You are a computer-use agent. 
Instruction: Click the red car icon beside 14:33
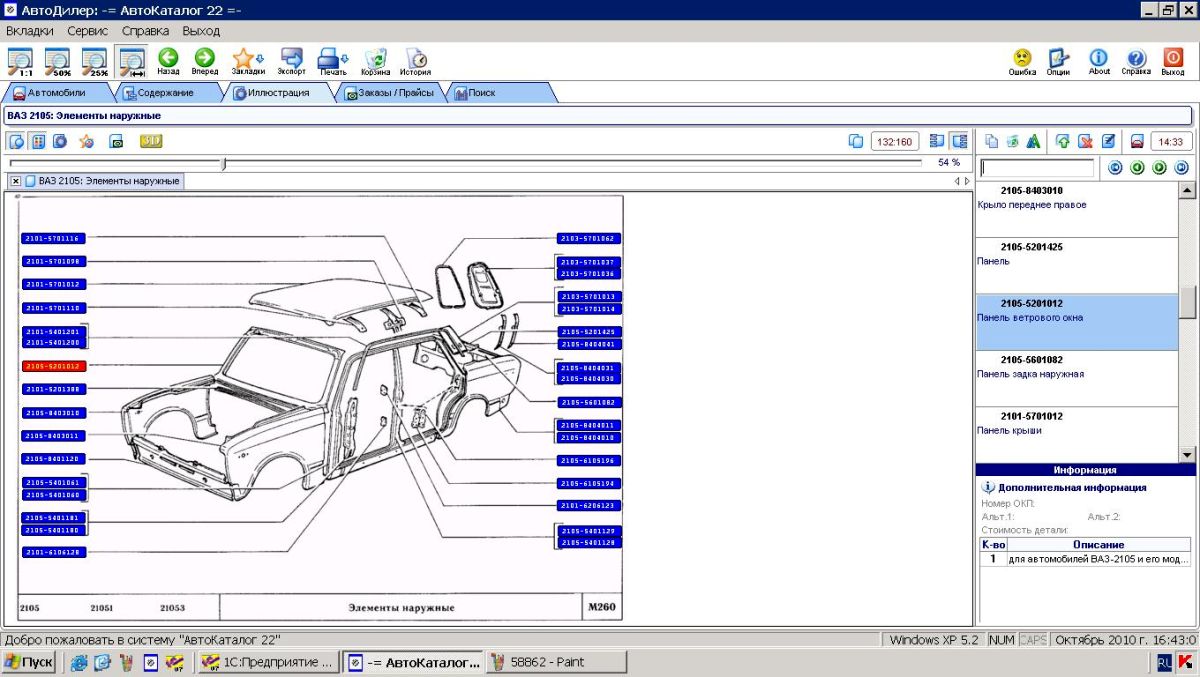point(1136,141)
